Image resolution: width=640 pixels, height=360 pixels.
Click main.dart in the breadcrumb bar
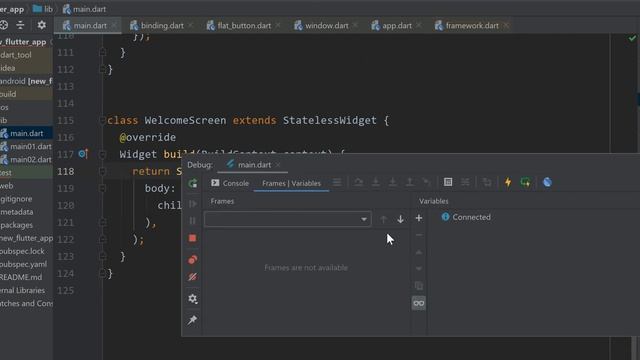pyautogui.click(x=84, y=9)
